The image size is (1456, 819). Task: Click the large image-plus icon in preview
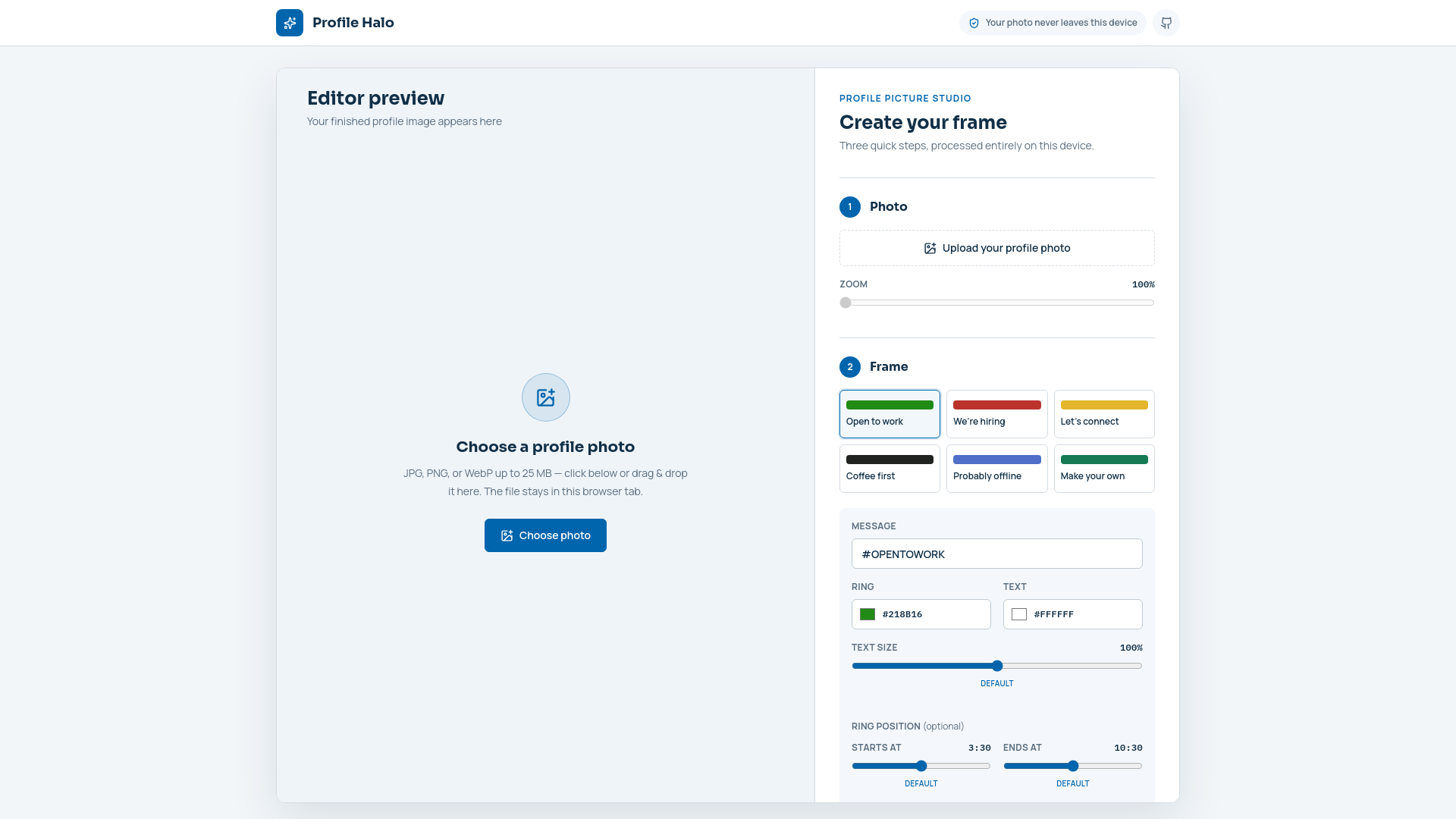(546, 397)
